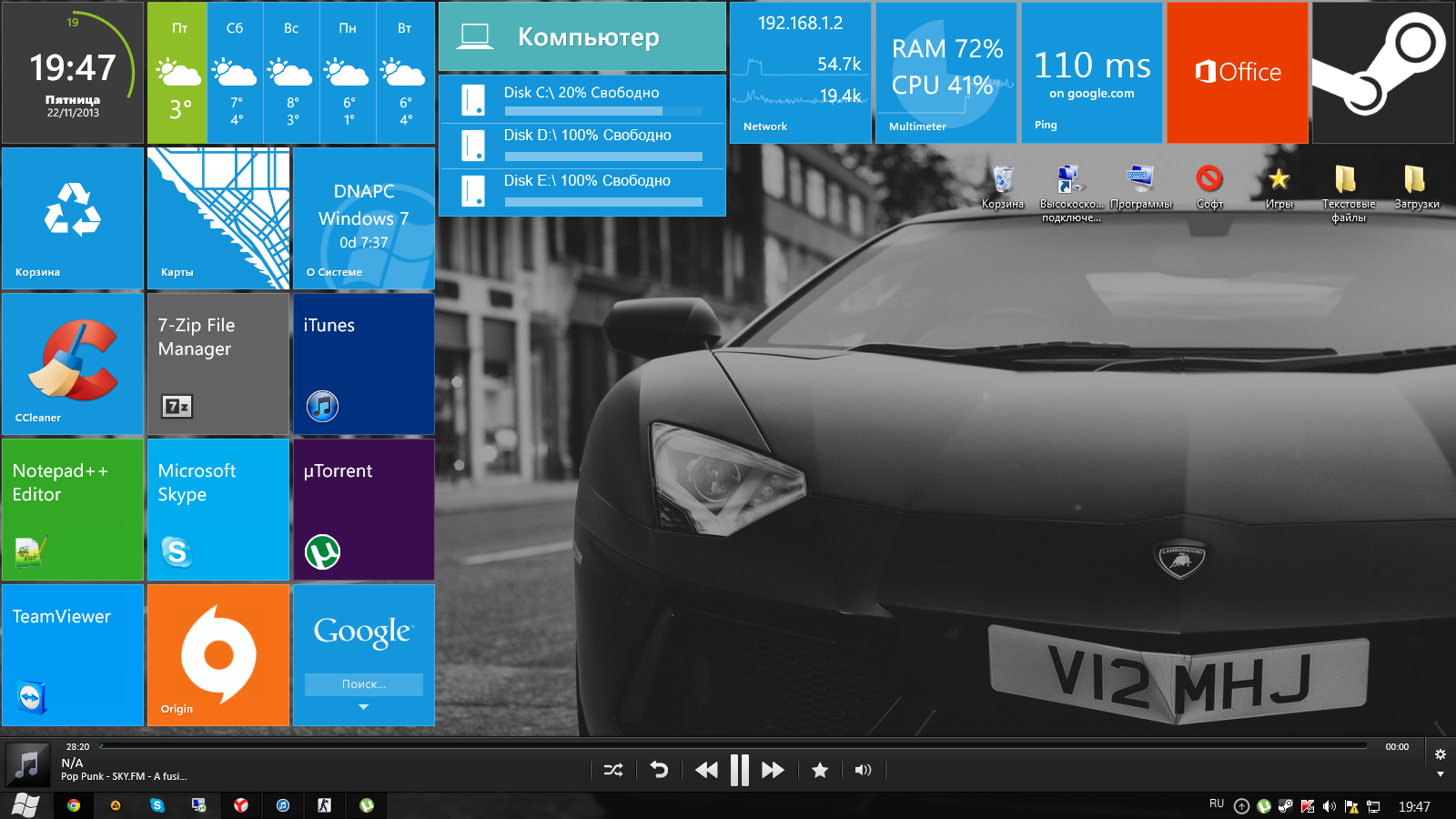Open the Корзина recycle bin tile
This screenshot has height=819, width=1456.
point(73,218)
